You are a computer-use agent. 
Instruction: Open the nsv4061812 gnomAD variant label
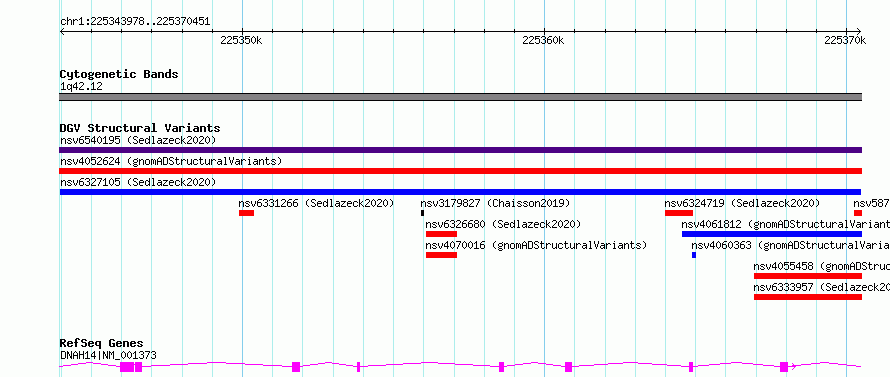tap(786, 224)
